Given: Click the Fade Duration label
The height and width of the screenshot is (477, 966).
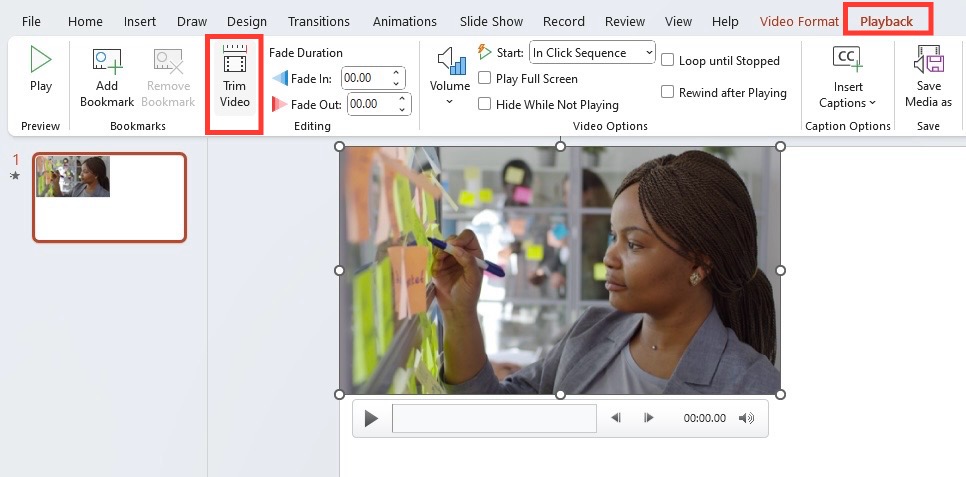Looking at the screenshot, I should point(306,52).
